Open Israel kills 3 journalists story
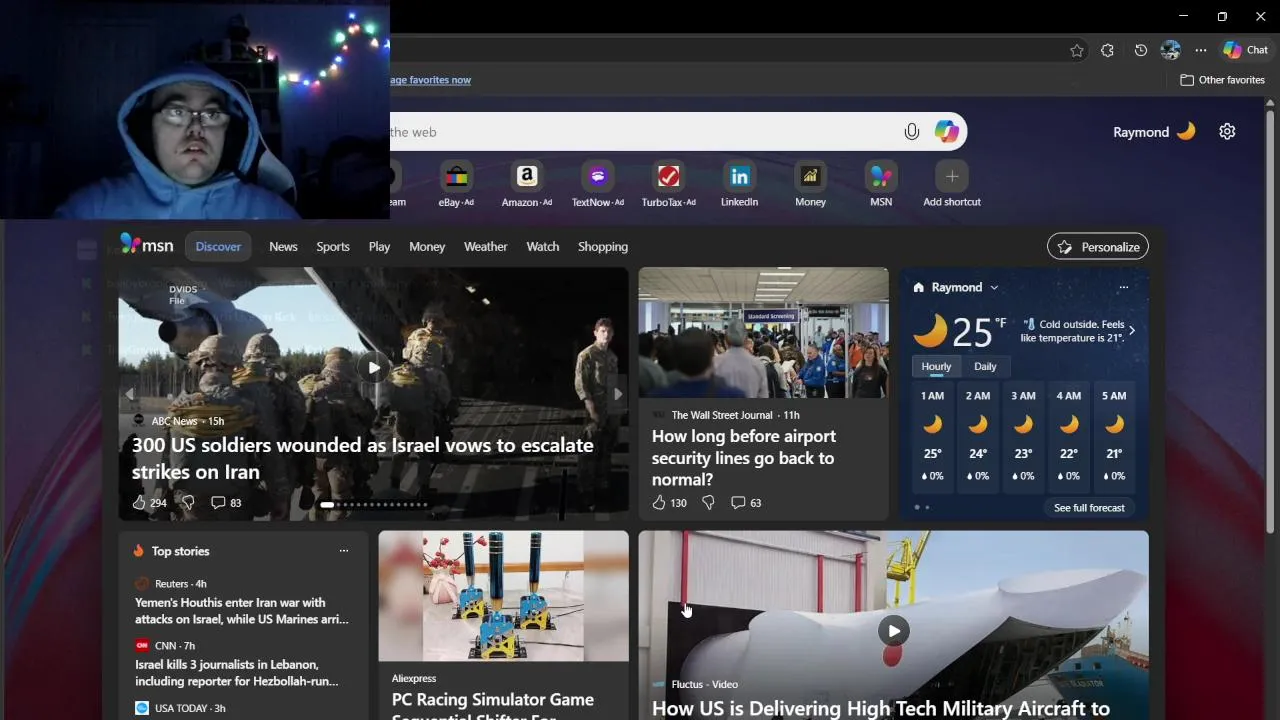The image size is (1280, 720). 237,673
